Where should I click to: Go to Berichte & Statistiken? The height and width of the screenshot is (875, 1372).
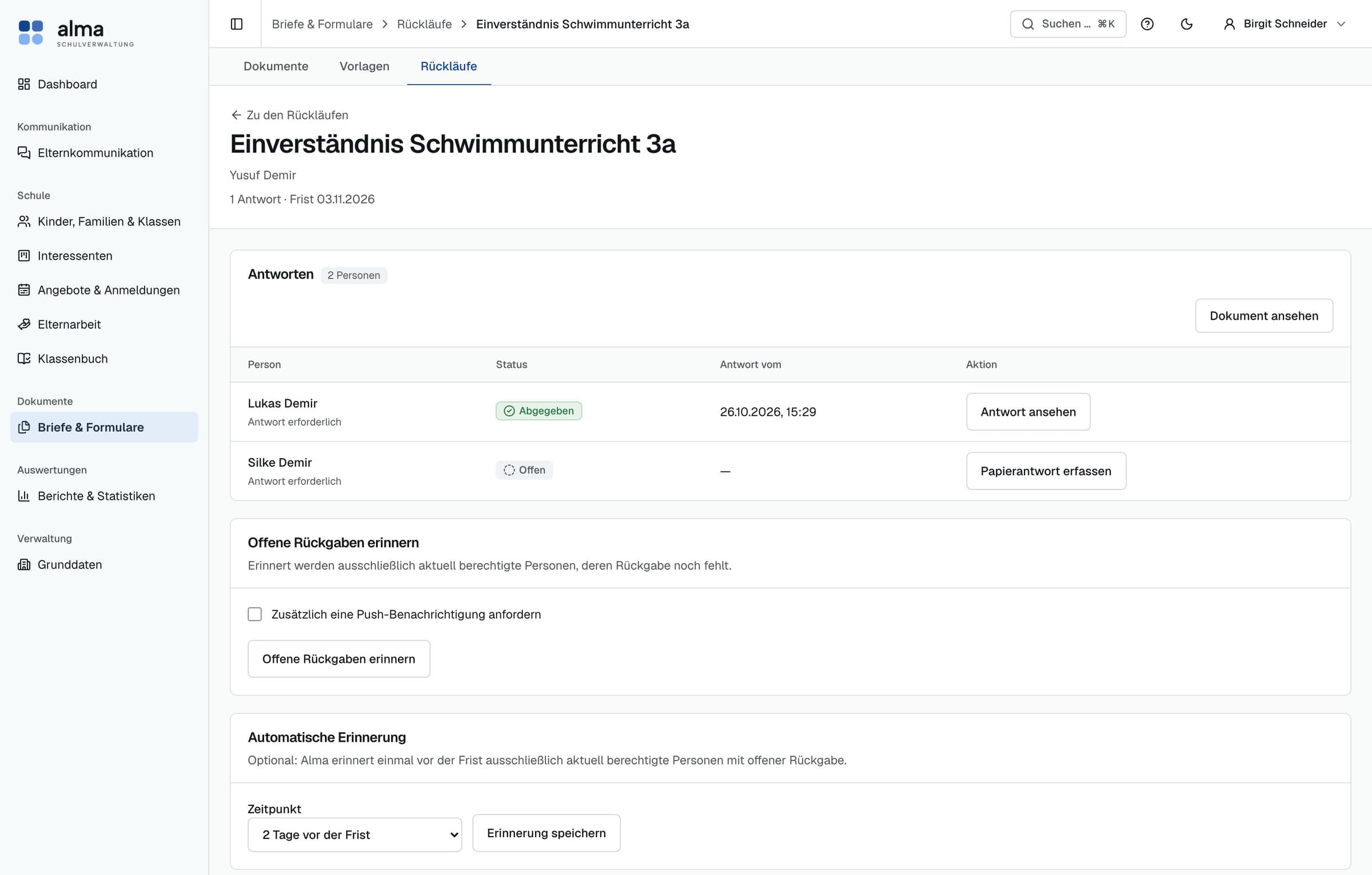[x=104, y=496]
